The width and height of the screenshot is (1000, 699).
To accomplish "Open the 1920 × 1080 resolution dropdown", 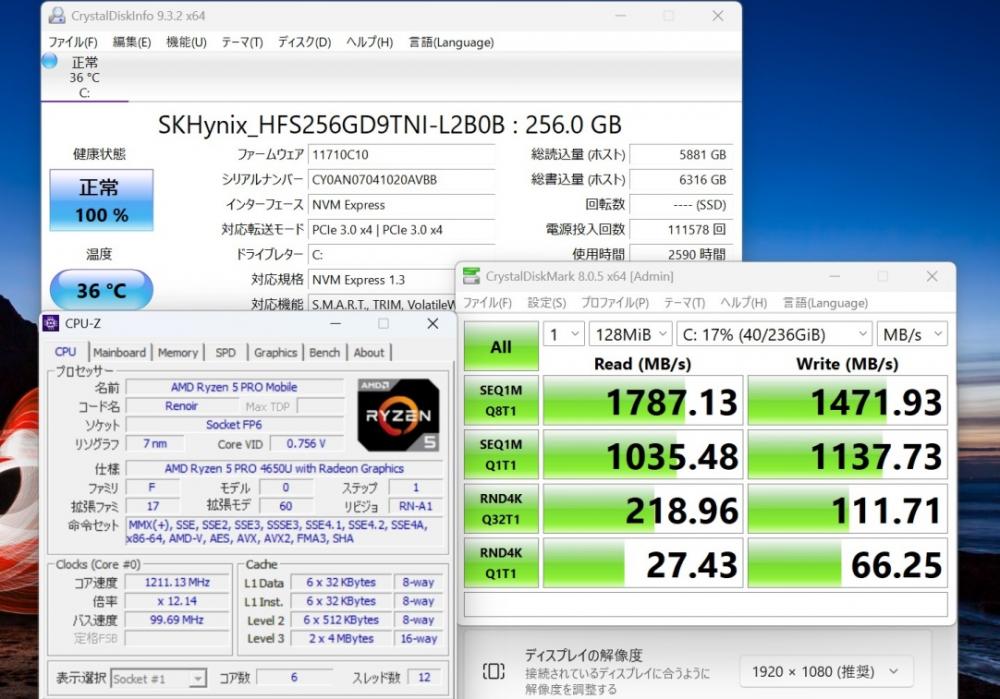I will [x=827, y=672].
